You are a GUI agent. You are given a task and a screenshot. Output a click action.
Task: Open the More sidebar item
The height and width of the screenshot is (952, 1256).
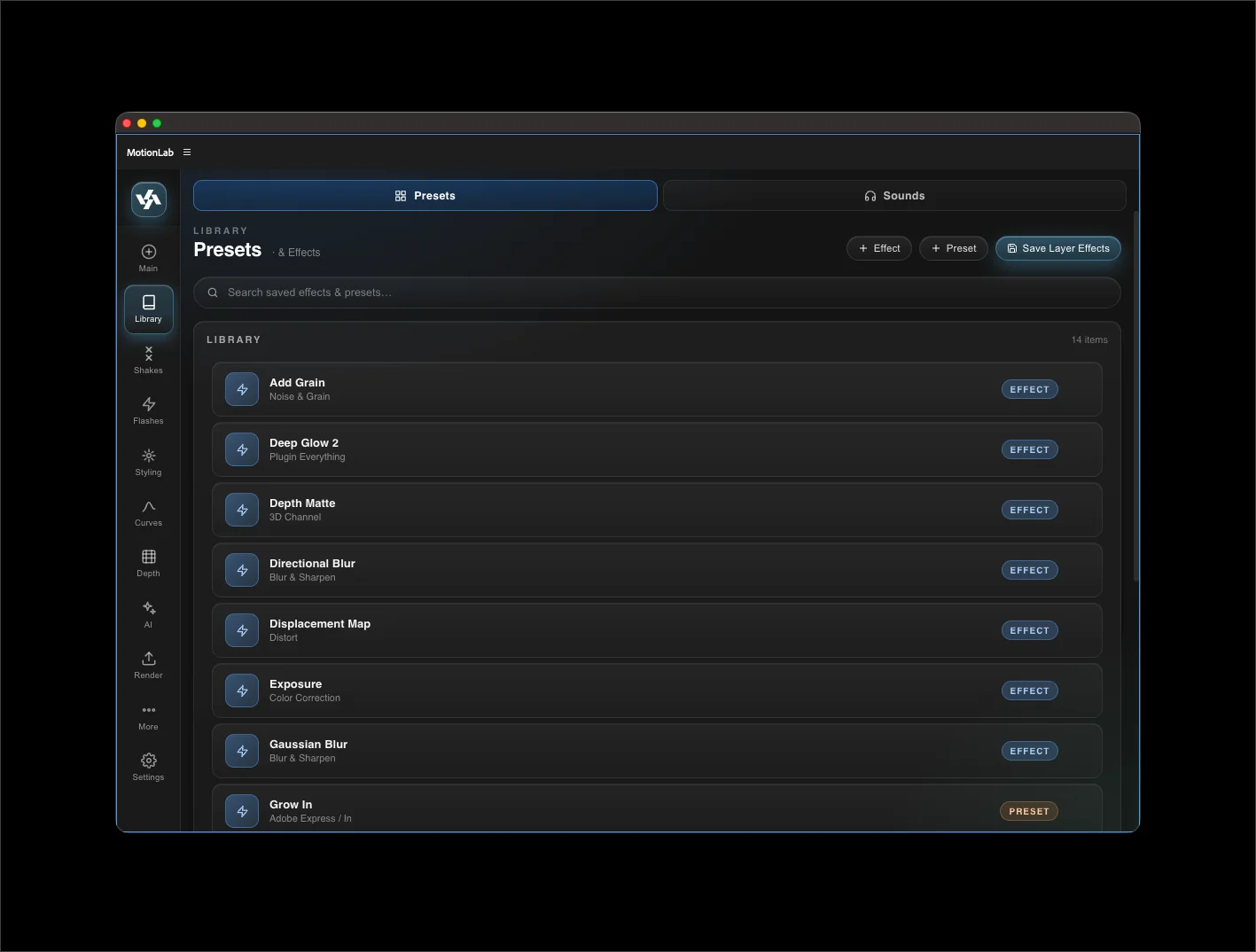pyautogui.click(x=149, y=716)
